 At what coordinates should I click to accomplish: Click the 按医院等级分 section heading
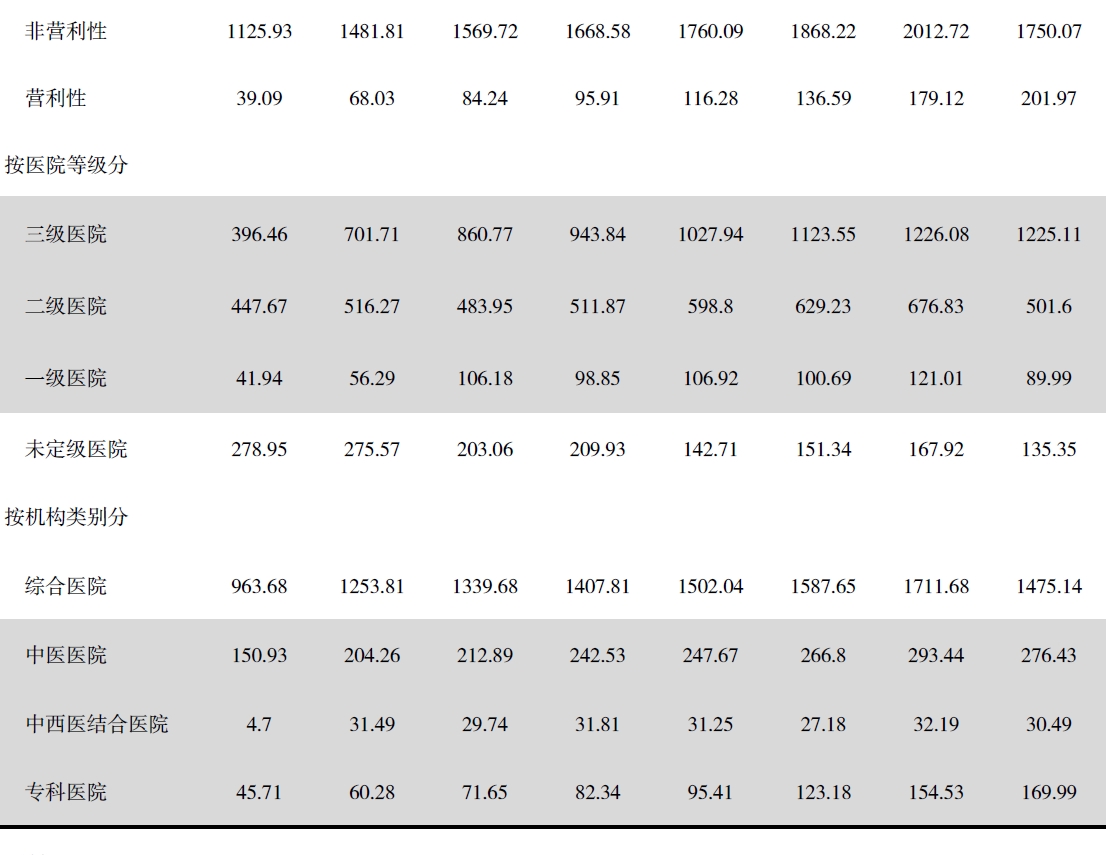click(x=66, y=165)
